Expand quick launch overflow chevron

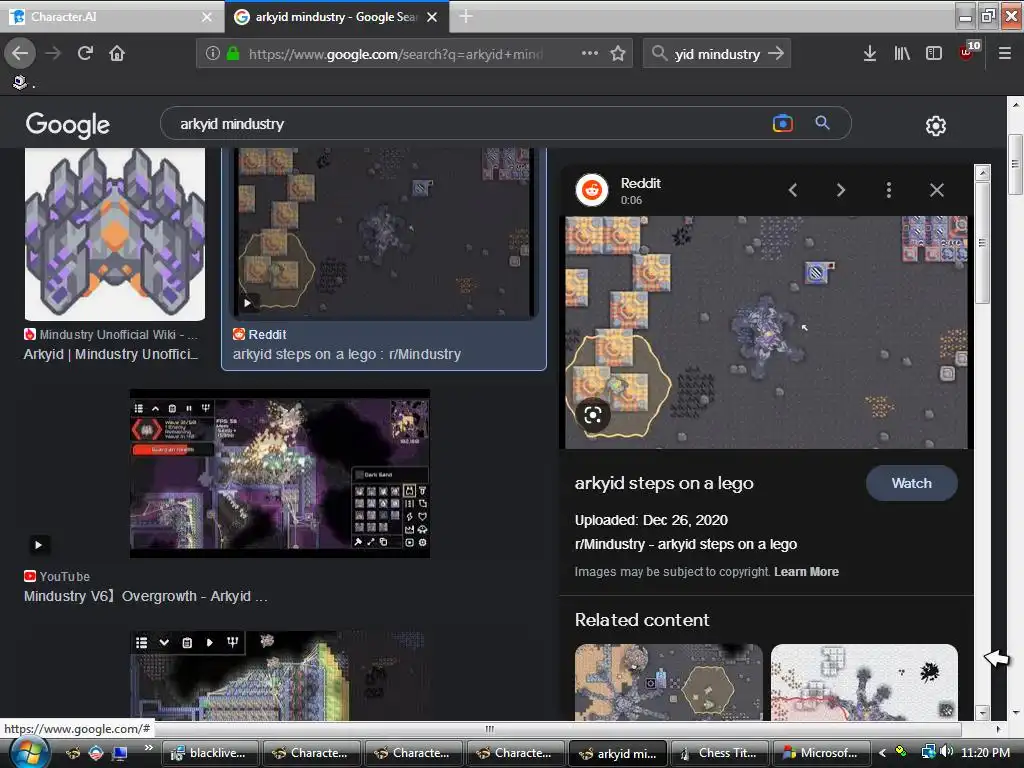[x=148, y=747]
